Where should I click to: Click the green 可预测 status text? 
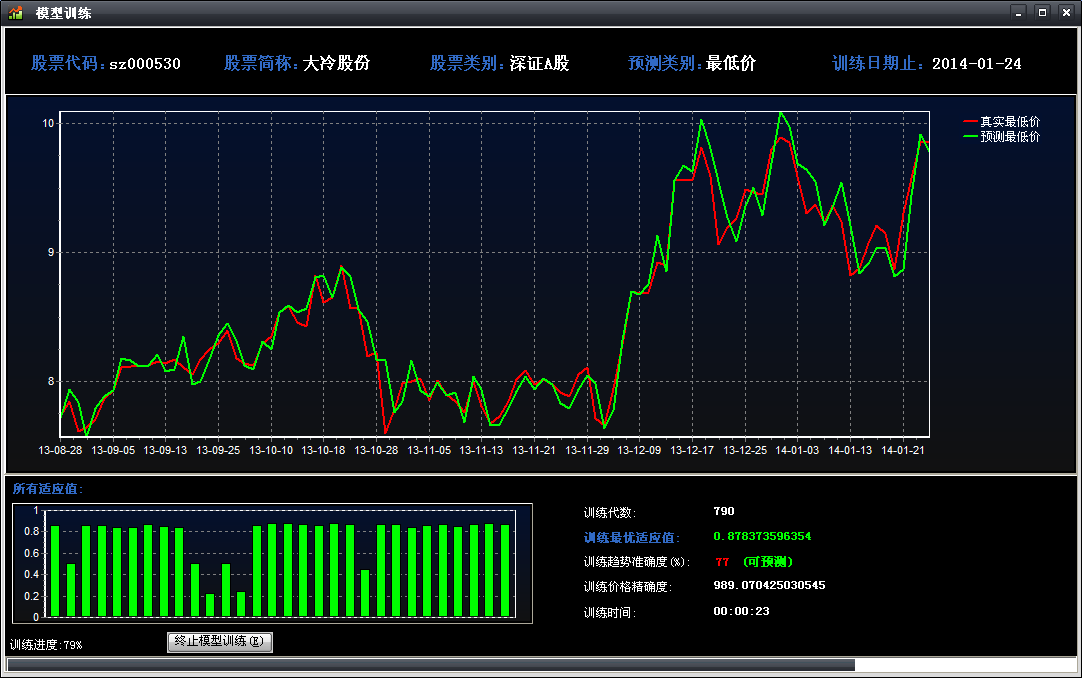point(768,562)
